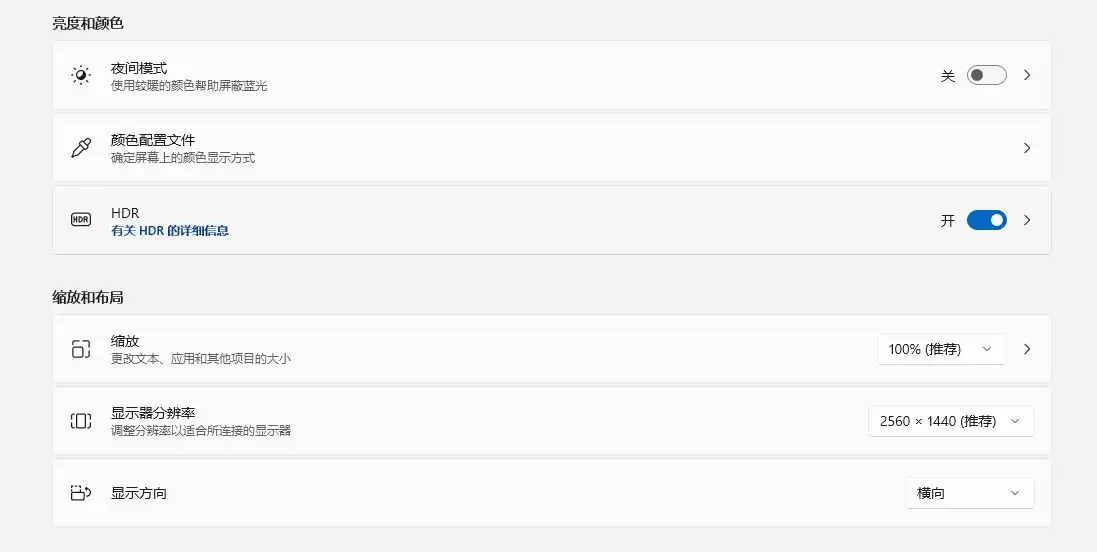Open the 横向 orientation dropdown

click(969, 493)
